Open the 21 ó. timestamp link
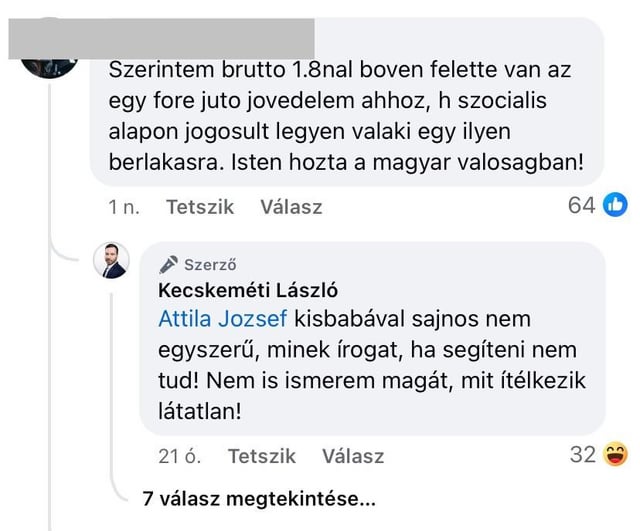This screenshot has width=640, height=531. 180,456
